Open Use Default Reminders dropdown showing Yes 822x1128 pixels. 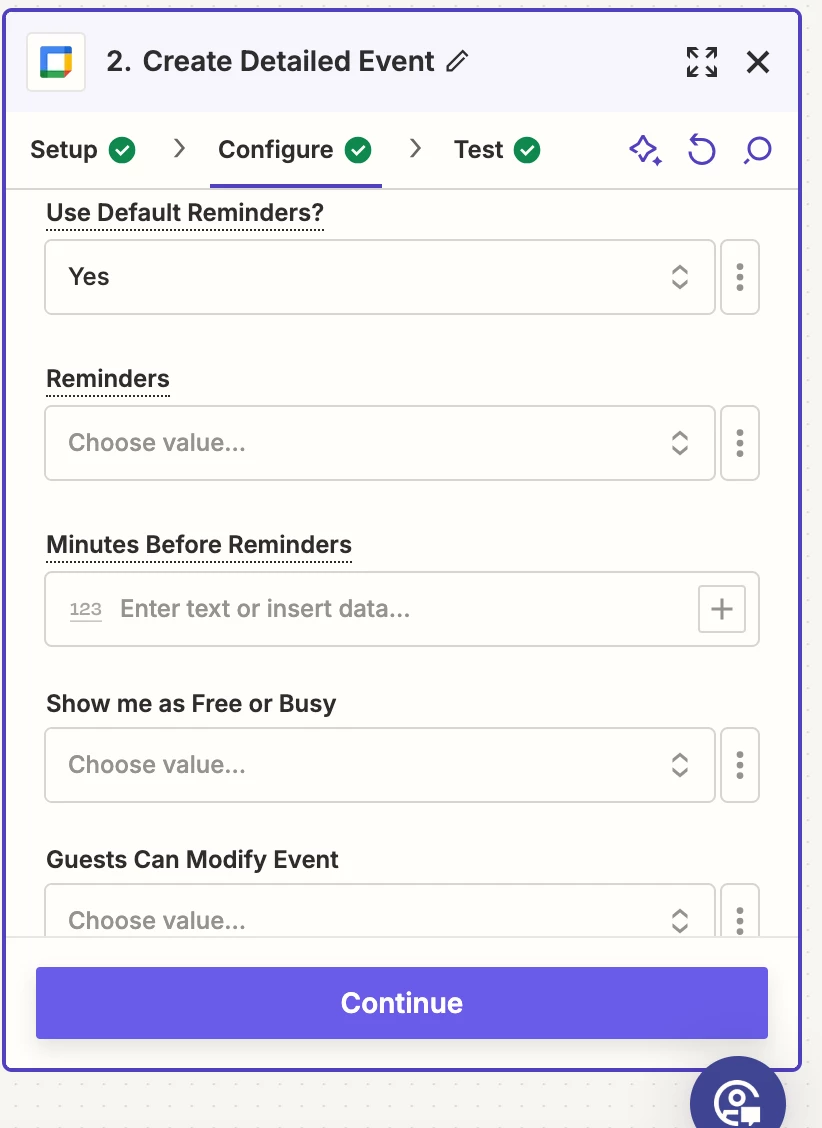point(380,277)
